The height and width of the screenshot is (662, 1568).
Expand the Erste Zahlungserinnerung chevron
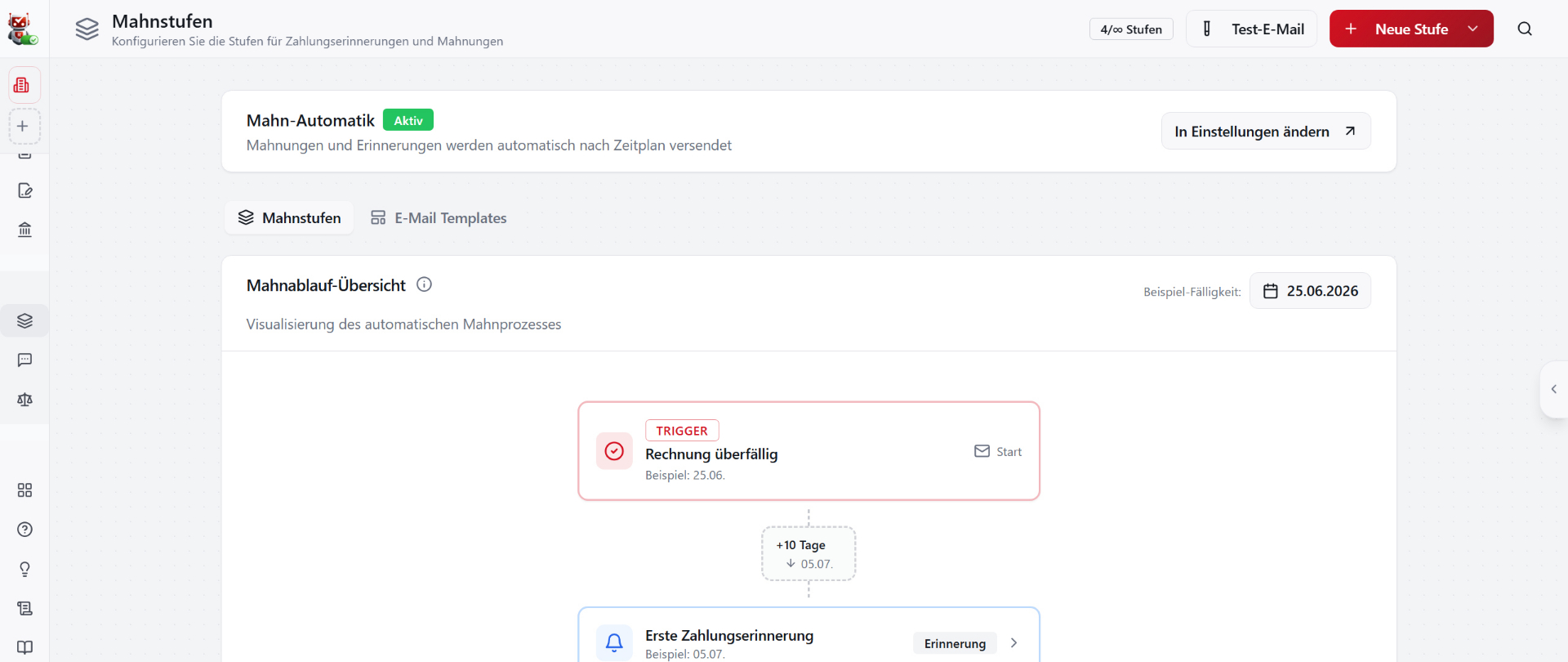1013,643
